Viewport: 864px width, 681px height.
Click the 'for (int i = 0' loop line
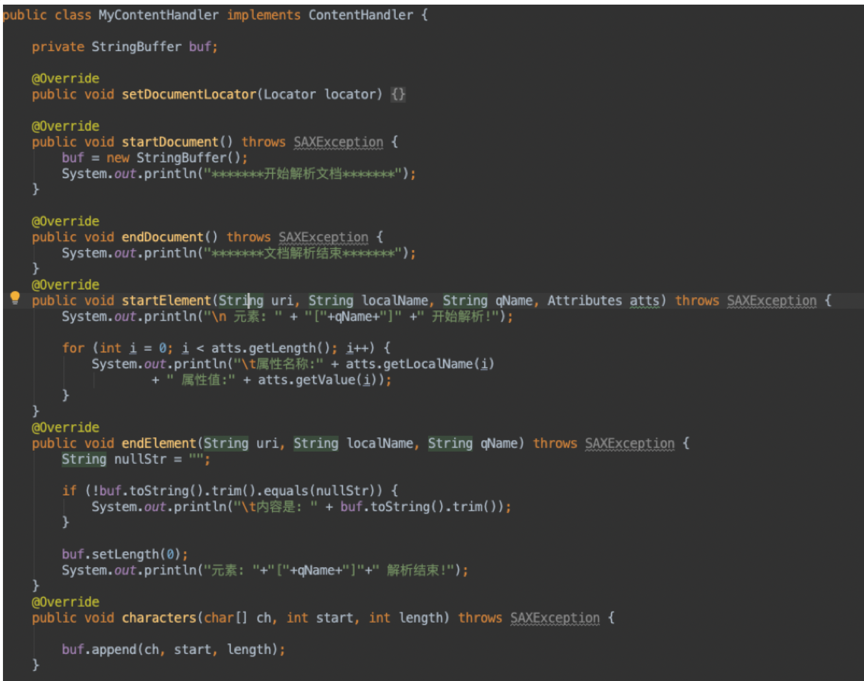(226, 348)
